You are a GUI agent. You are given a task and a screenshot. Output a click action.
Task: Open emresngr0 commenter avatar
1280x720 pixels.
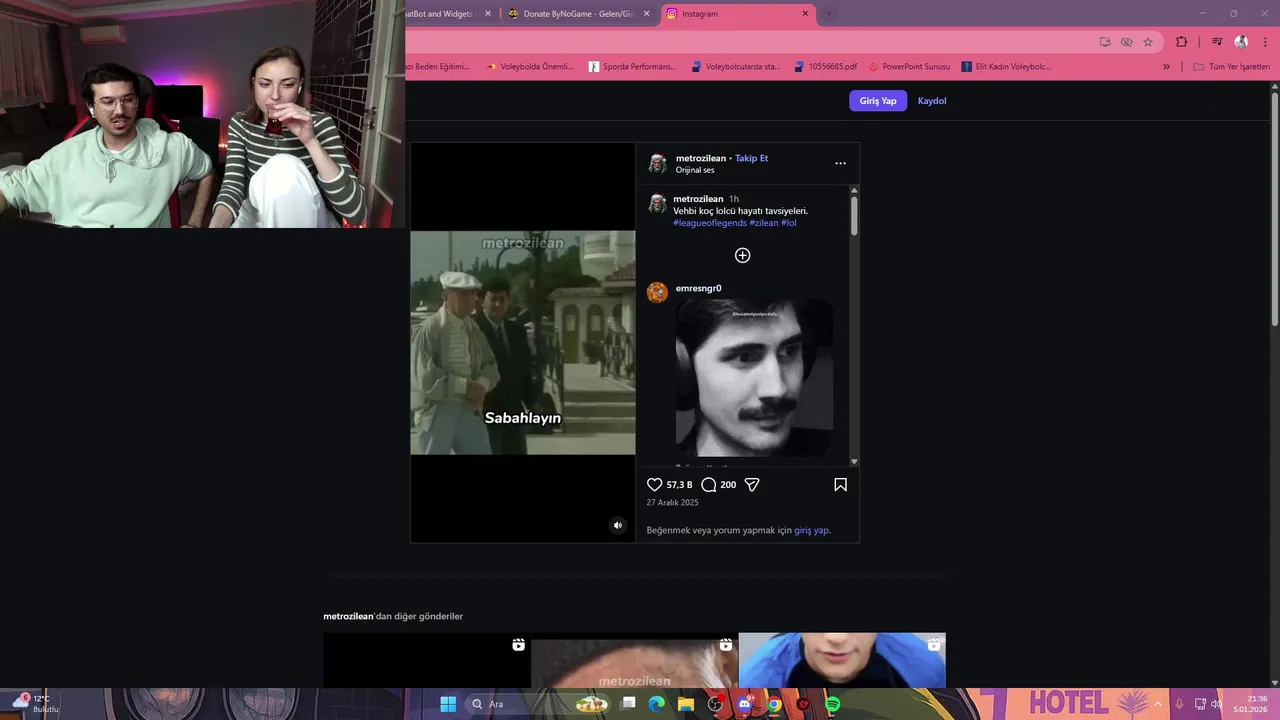pos(657,292)
